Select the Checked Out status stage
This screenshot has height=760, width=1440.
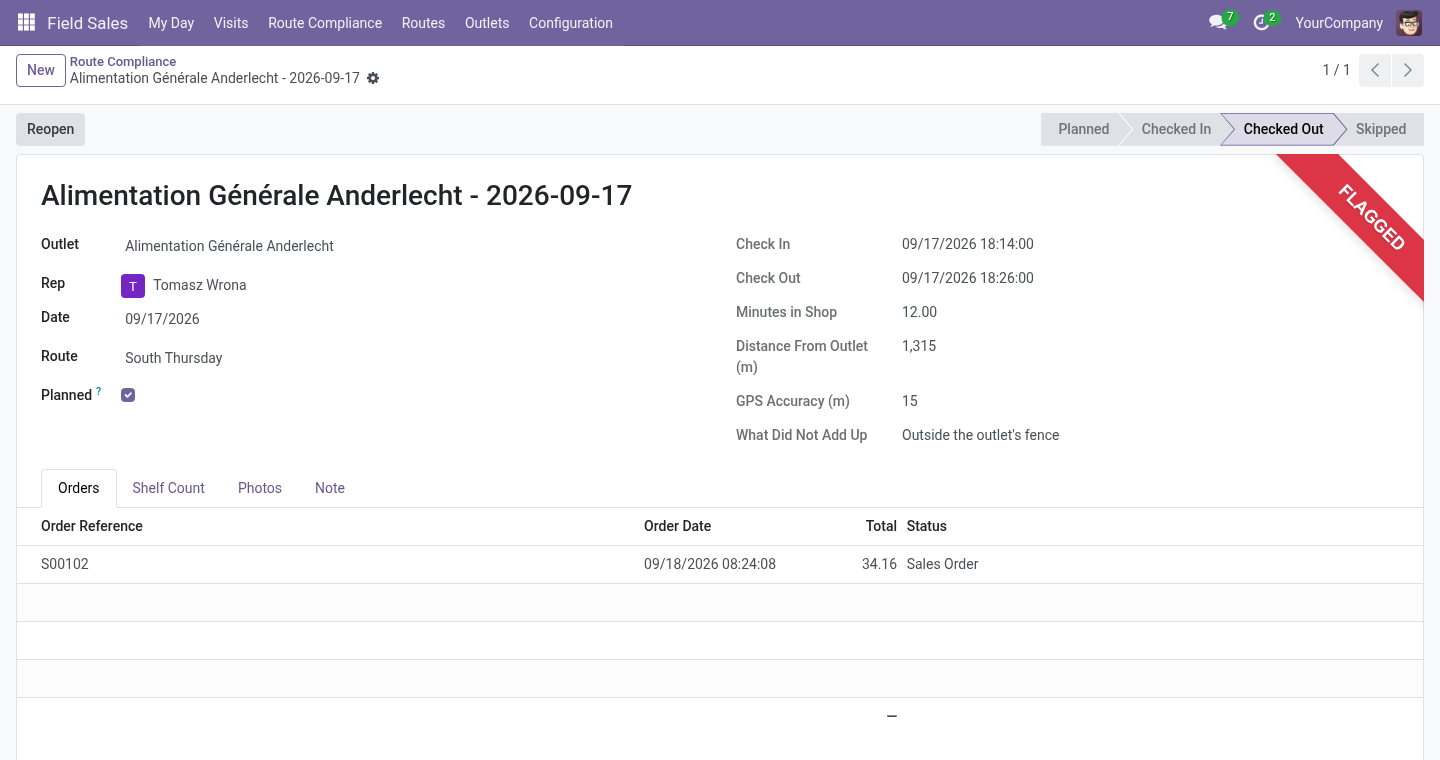pos(1283,129)
